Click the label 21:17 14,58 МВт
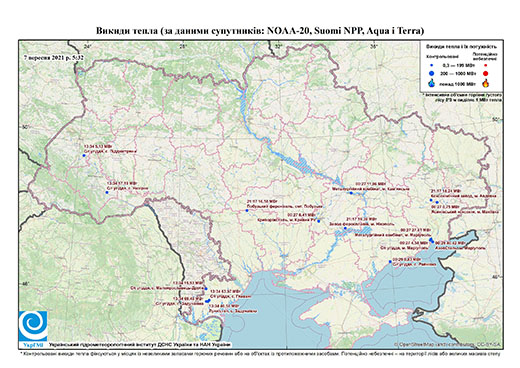Image resolution: width=520 pixels, height=368 pixels. tap(262, 202)
